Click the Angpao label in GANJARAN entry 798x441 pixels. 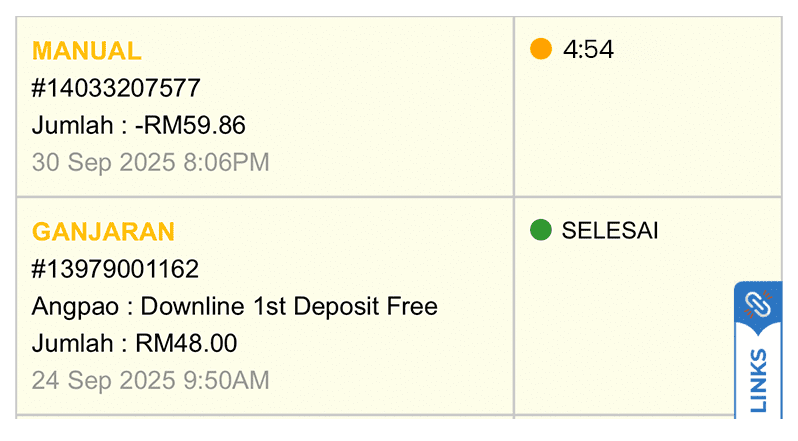tap(71, 306)
